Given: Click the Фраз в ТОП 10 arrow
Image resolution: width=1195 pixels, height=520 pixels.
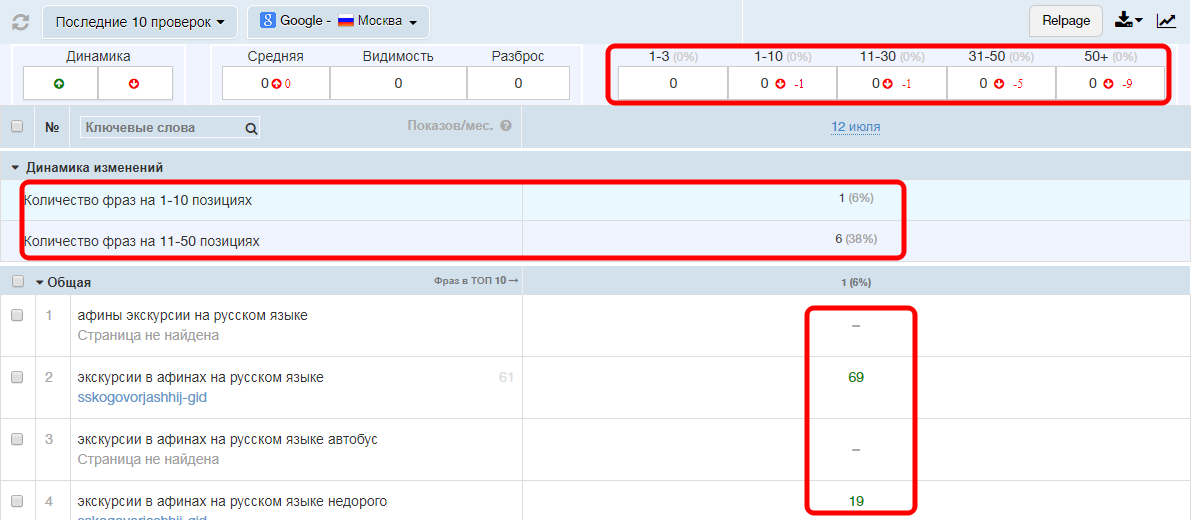Looking at the screenshot, I should pos(476,281).
